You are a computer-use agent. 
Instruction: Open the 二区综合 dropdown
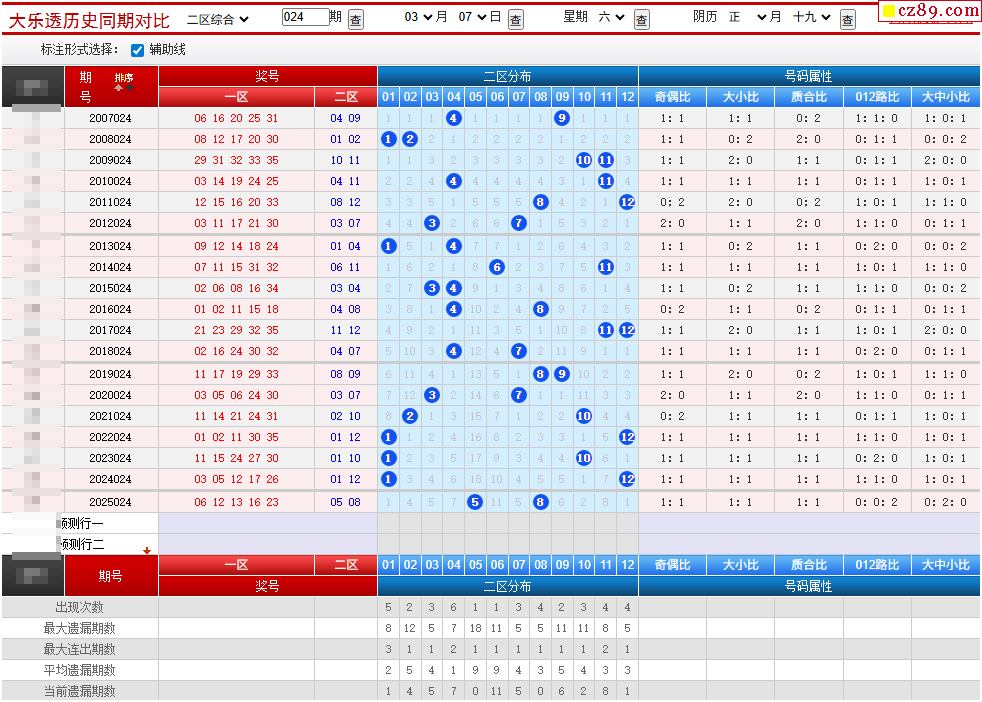pyautogui.click(x=218, y=18)
